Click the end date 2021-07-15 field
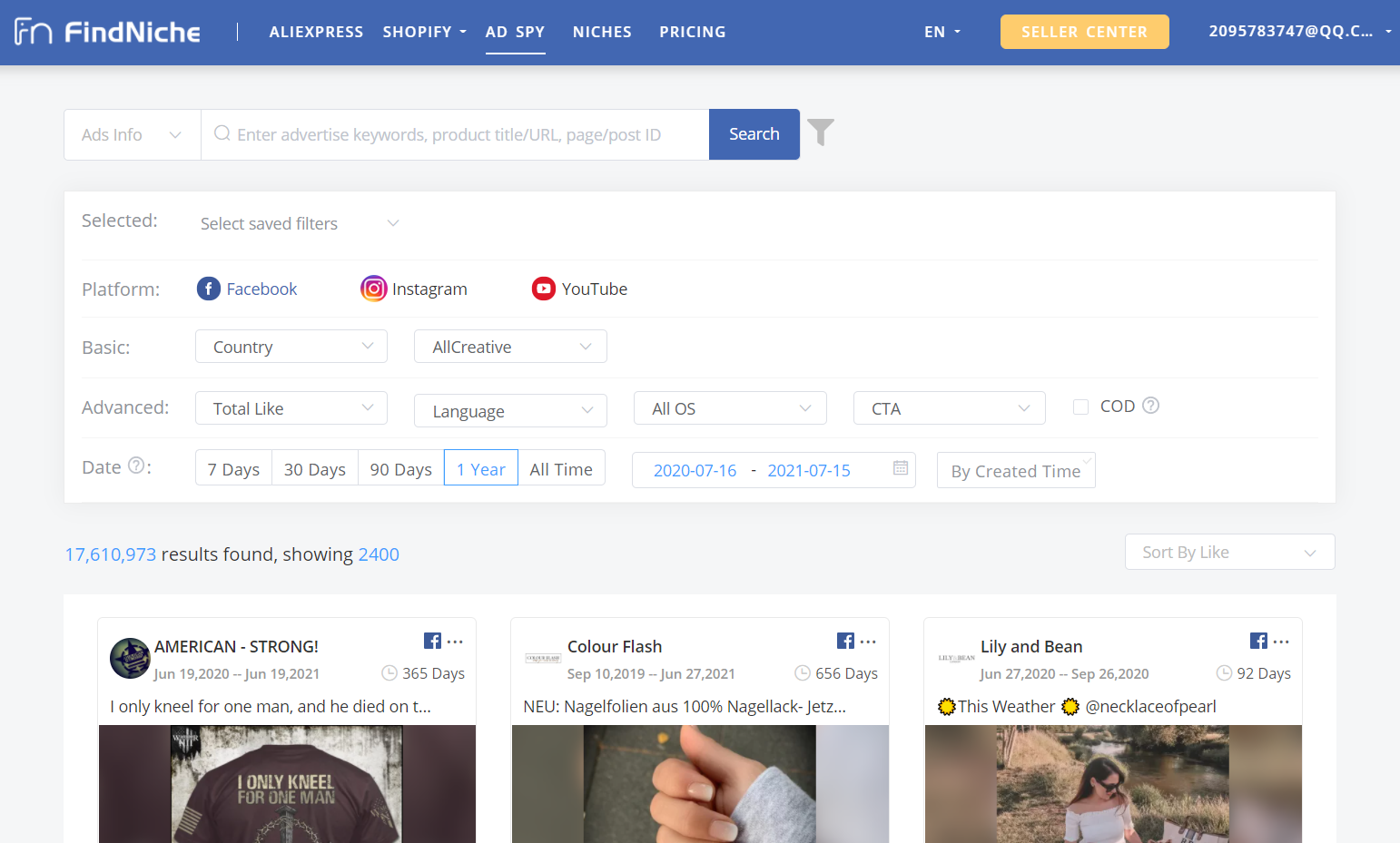Viewport: 1400px width, 843px height. [x=809, y=470]
